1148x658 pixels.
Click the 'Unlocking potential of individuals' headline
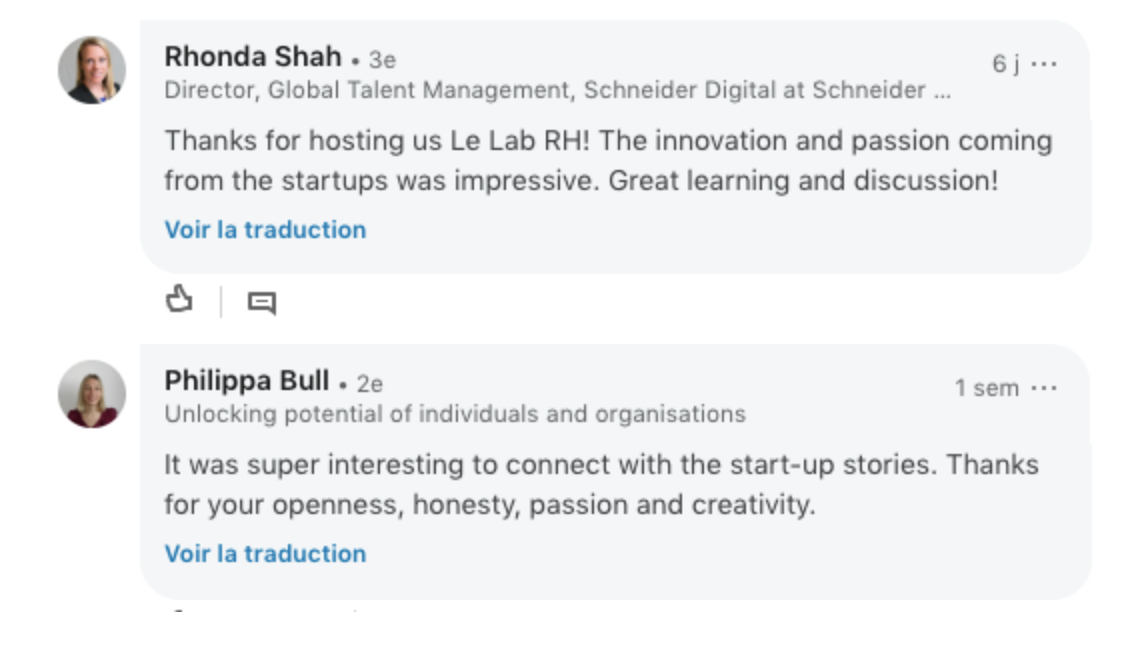pos(455,414)
